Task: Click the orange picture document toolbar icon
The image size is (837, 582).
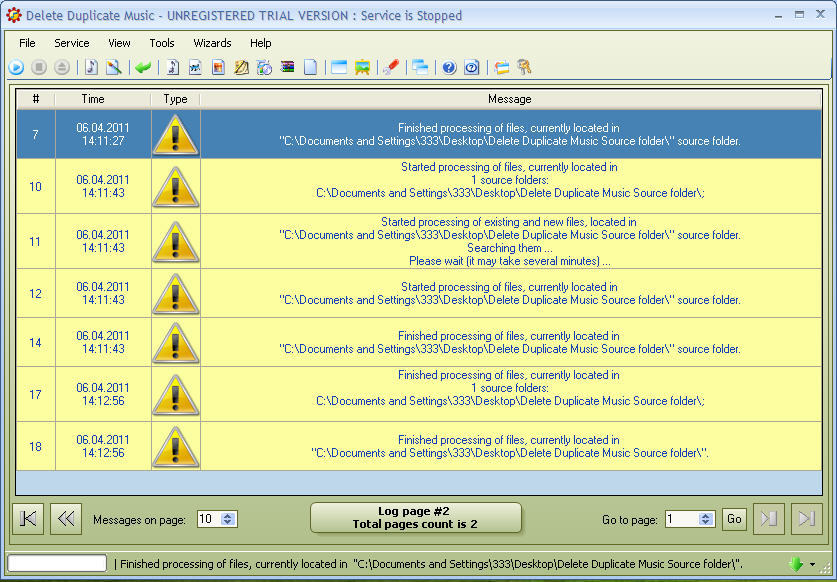Action: 218,67
